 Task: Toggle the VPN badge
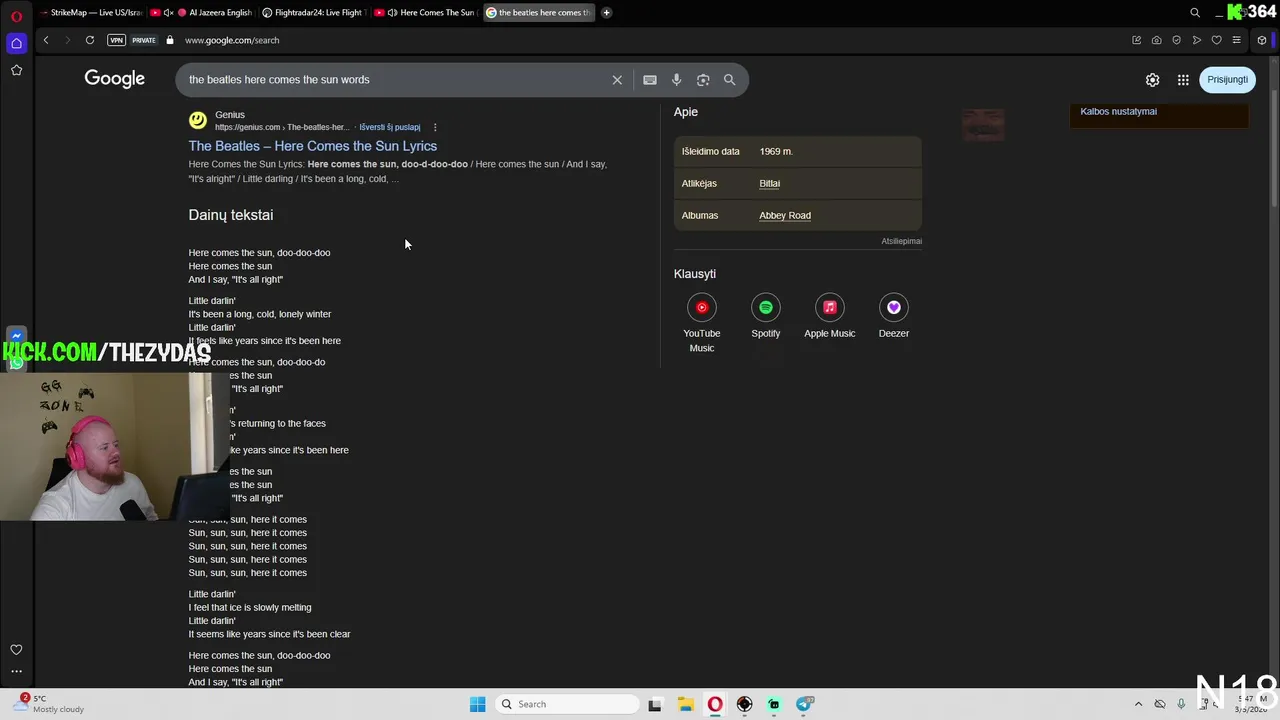tap(117, 40)
